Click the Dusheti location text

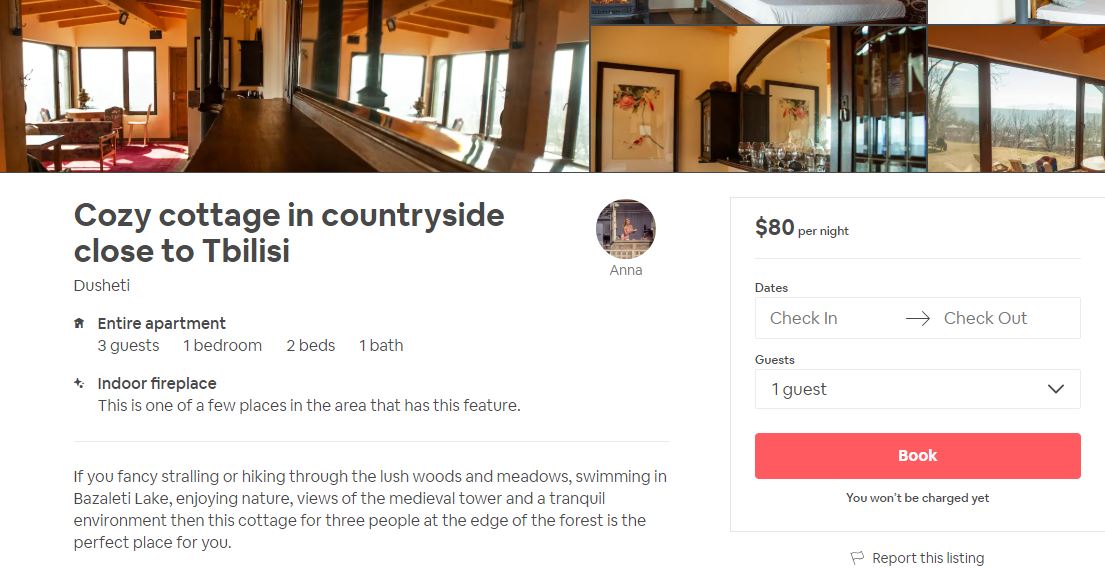(102, 285)
